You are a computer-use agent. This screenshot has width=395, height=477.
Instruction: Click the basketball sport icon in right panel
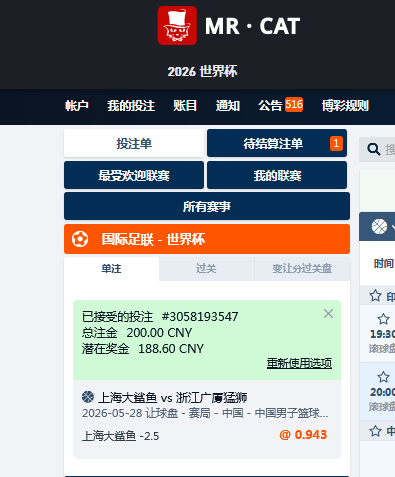click(379, 227)
